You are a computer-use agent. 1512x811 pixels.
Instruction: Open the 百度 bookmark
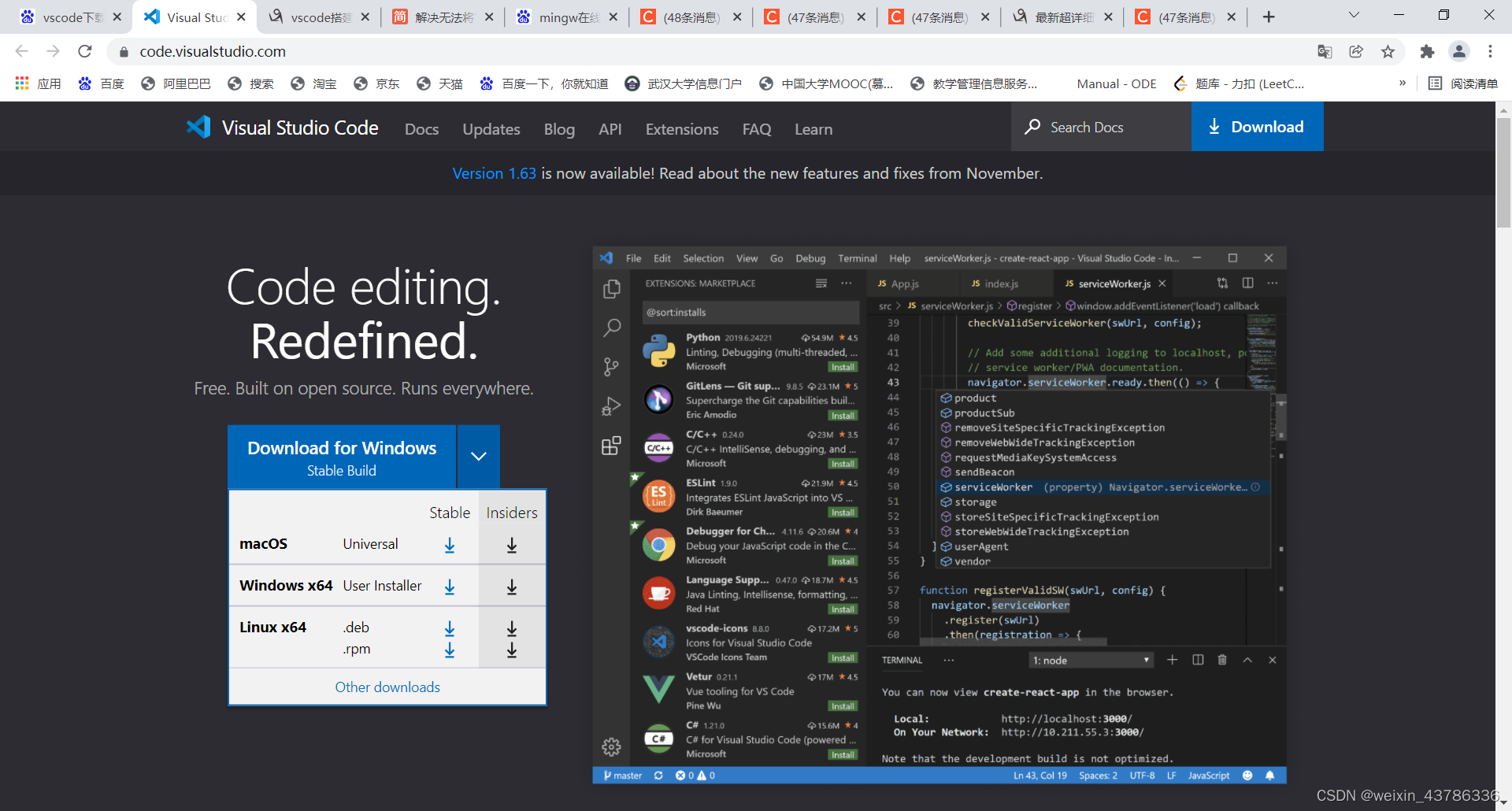tap(102, 83)
